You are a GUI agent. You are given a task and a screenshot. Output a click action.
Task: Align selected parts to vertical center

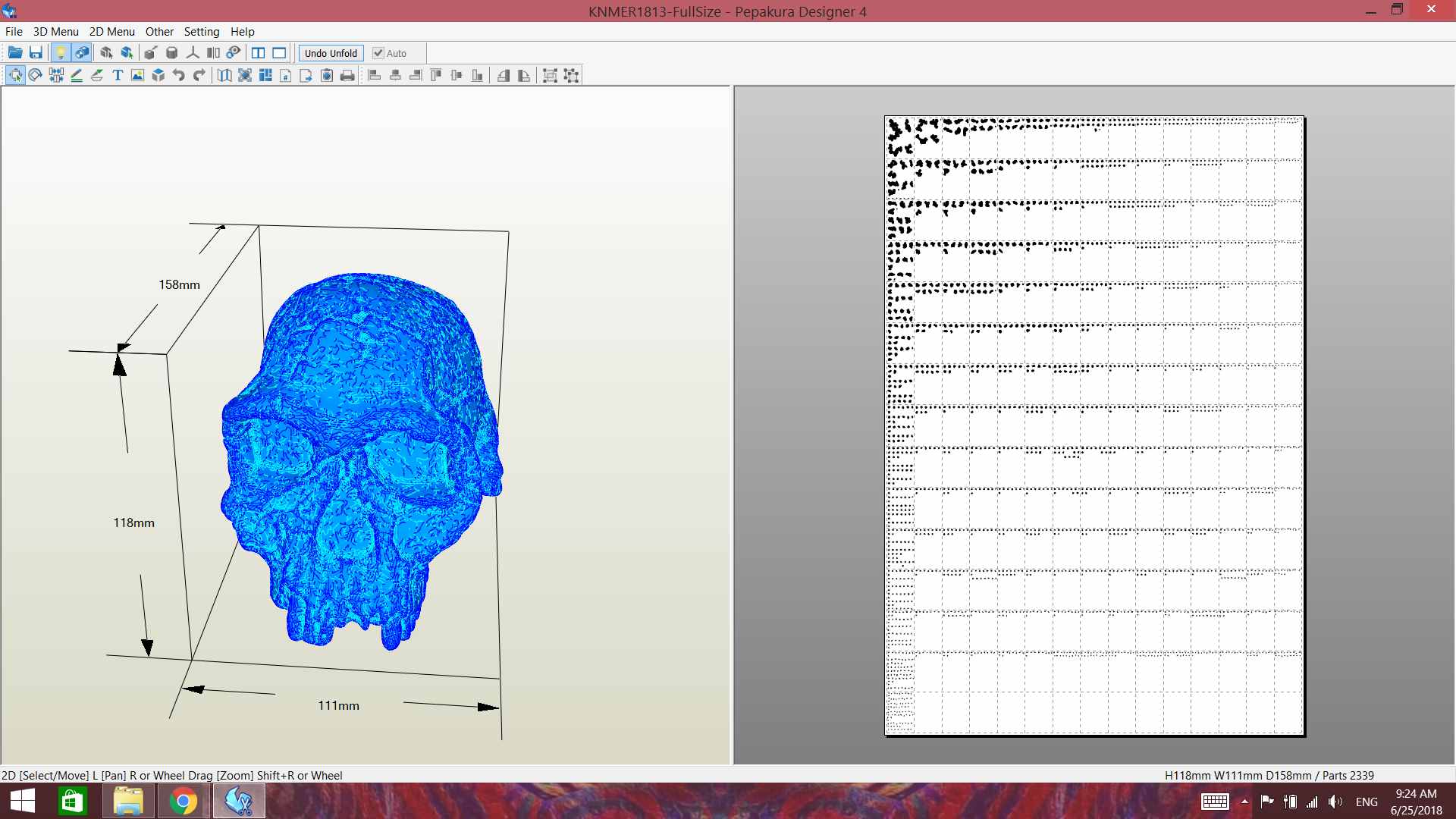[457, 75]
